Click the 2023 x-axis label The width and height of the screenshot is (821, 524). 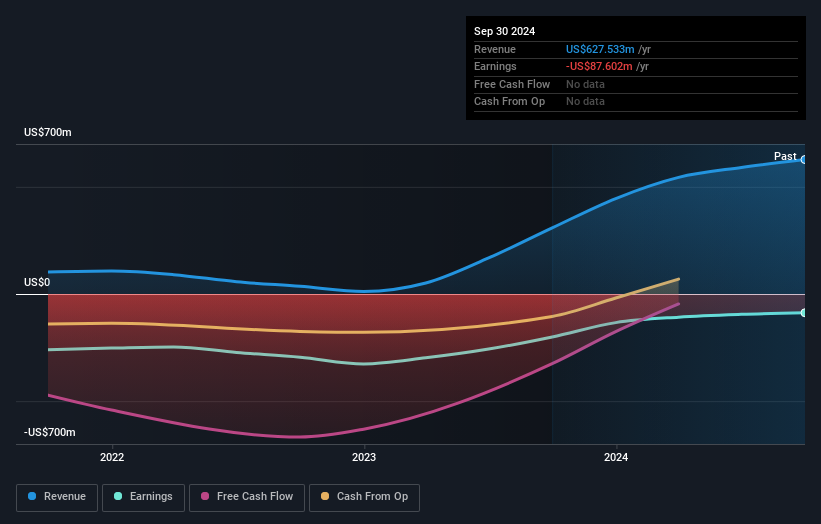tap(364, 458)
